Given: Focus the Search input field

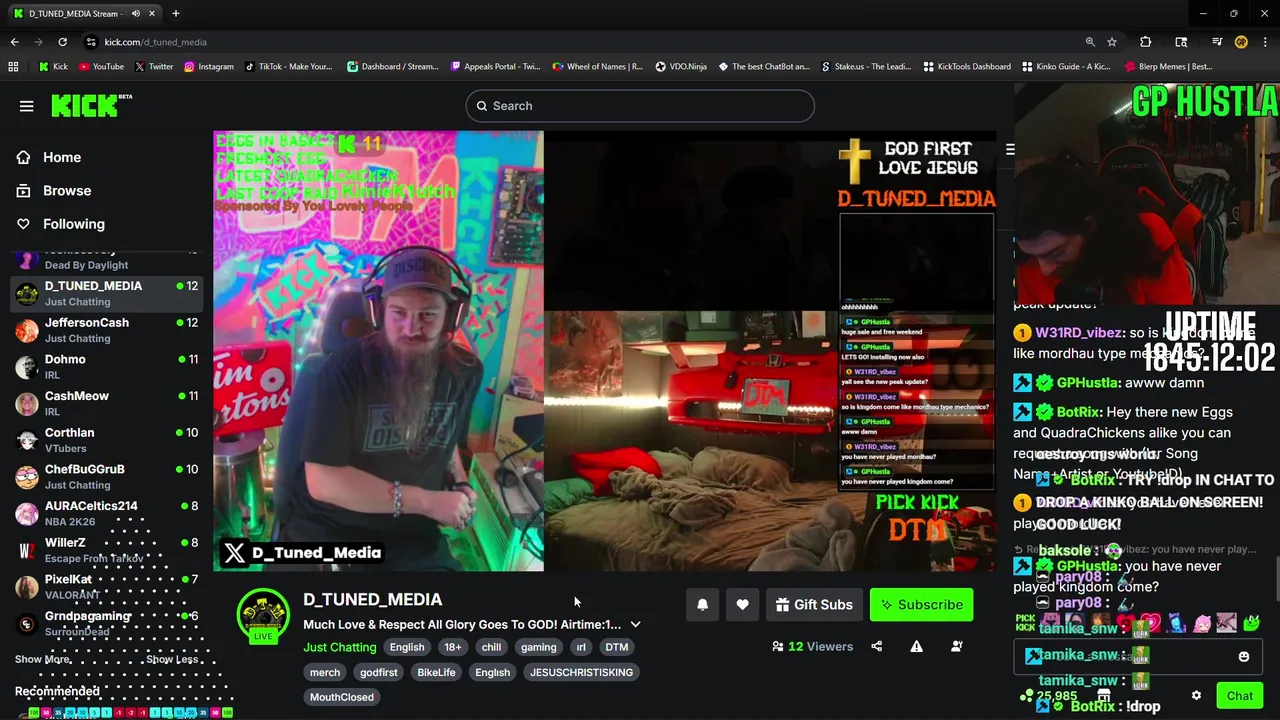Looking at the screenshot, I should pyautogui.click(x=640, y=106).
